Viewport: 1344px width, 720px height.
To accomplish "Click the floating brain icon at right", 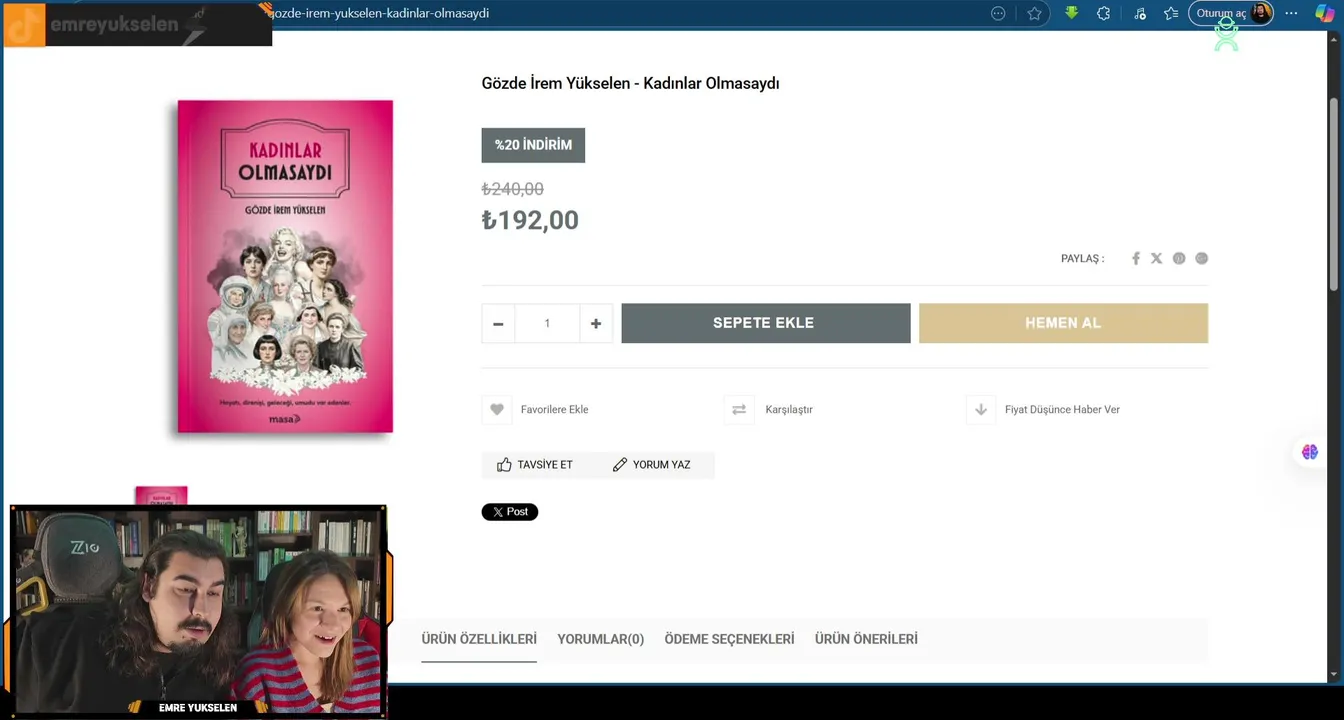I will [1310, 452].
